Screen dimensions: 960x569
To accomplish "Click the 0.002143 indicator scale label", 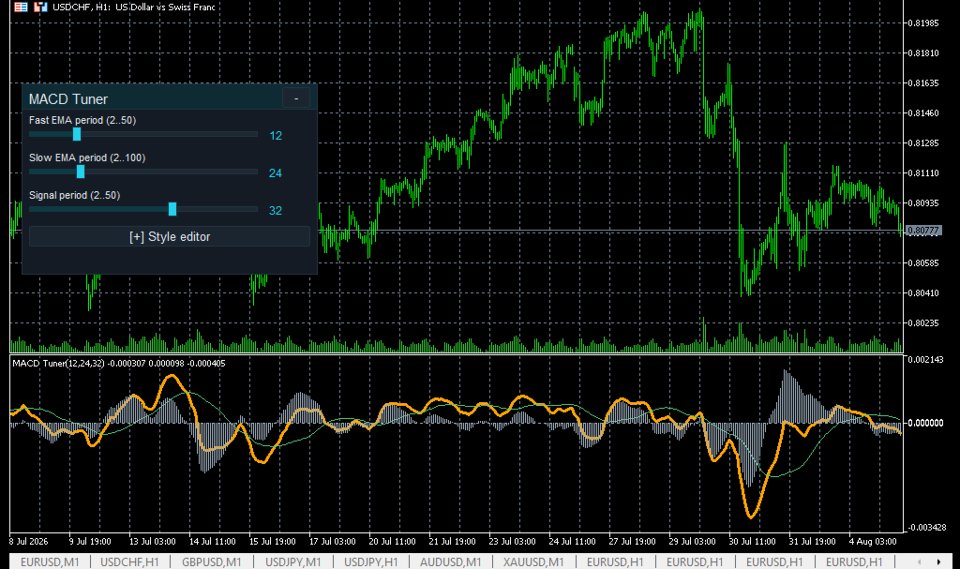I will pos(925,360).
